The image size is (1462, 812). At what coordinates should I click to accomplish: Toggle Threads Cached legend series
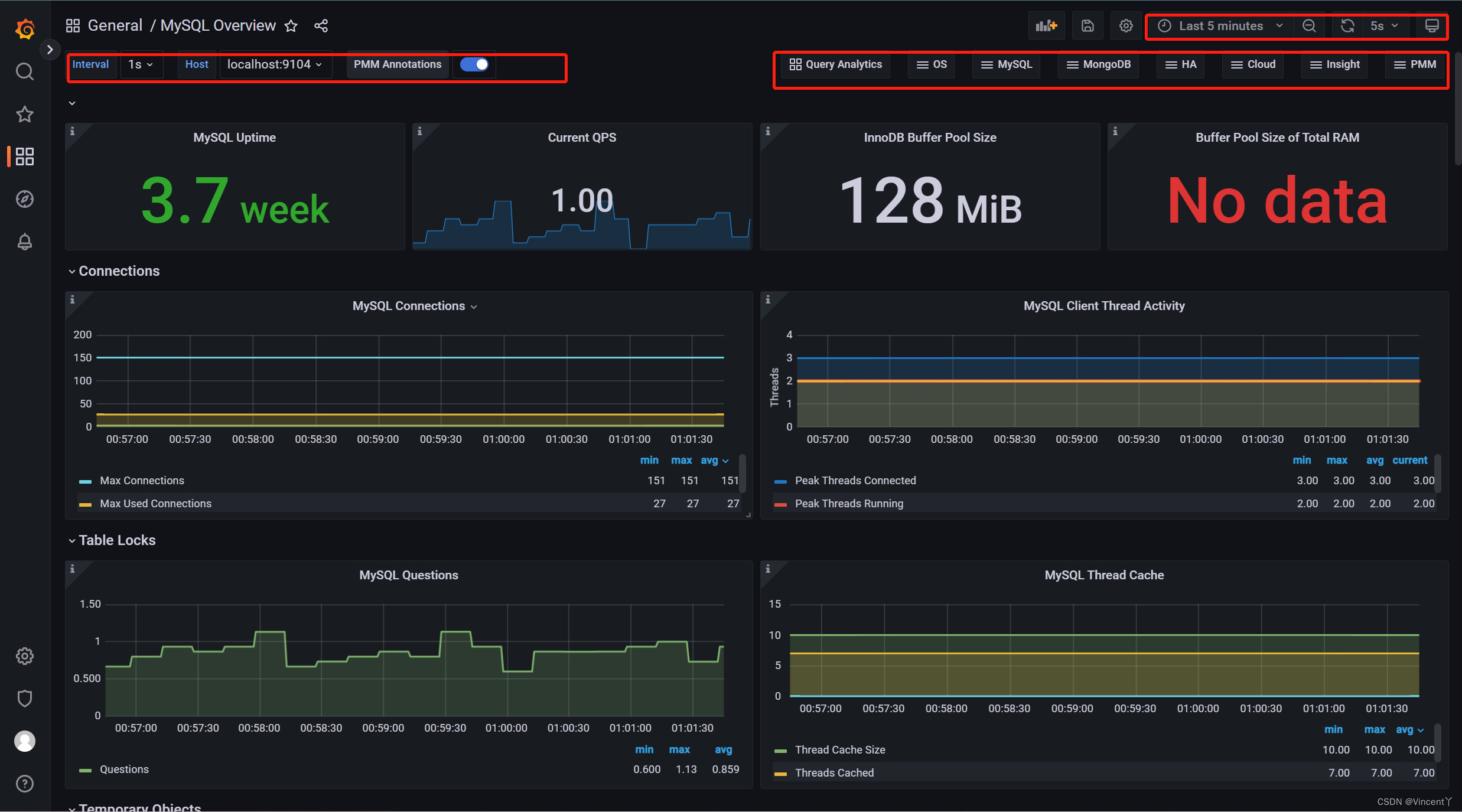pos(834,773)
